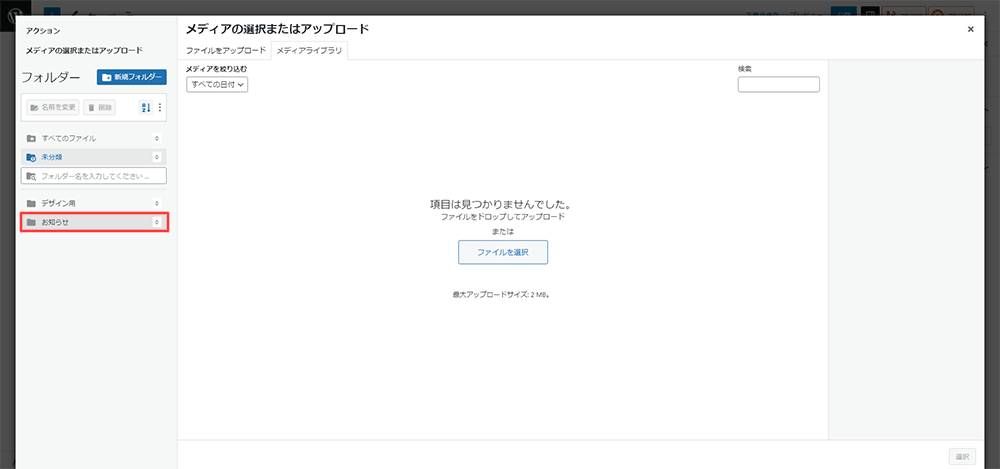Screen dimensions: 1000x469
Task: Close the media dialog with ×
Action: click(971, 29)
